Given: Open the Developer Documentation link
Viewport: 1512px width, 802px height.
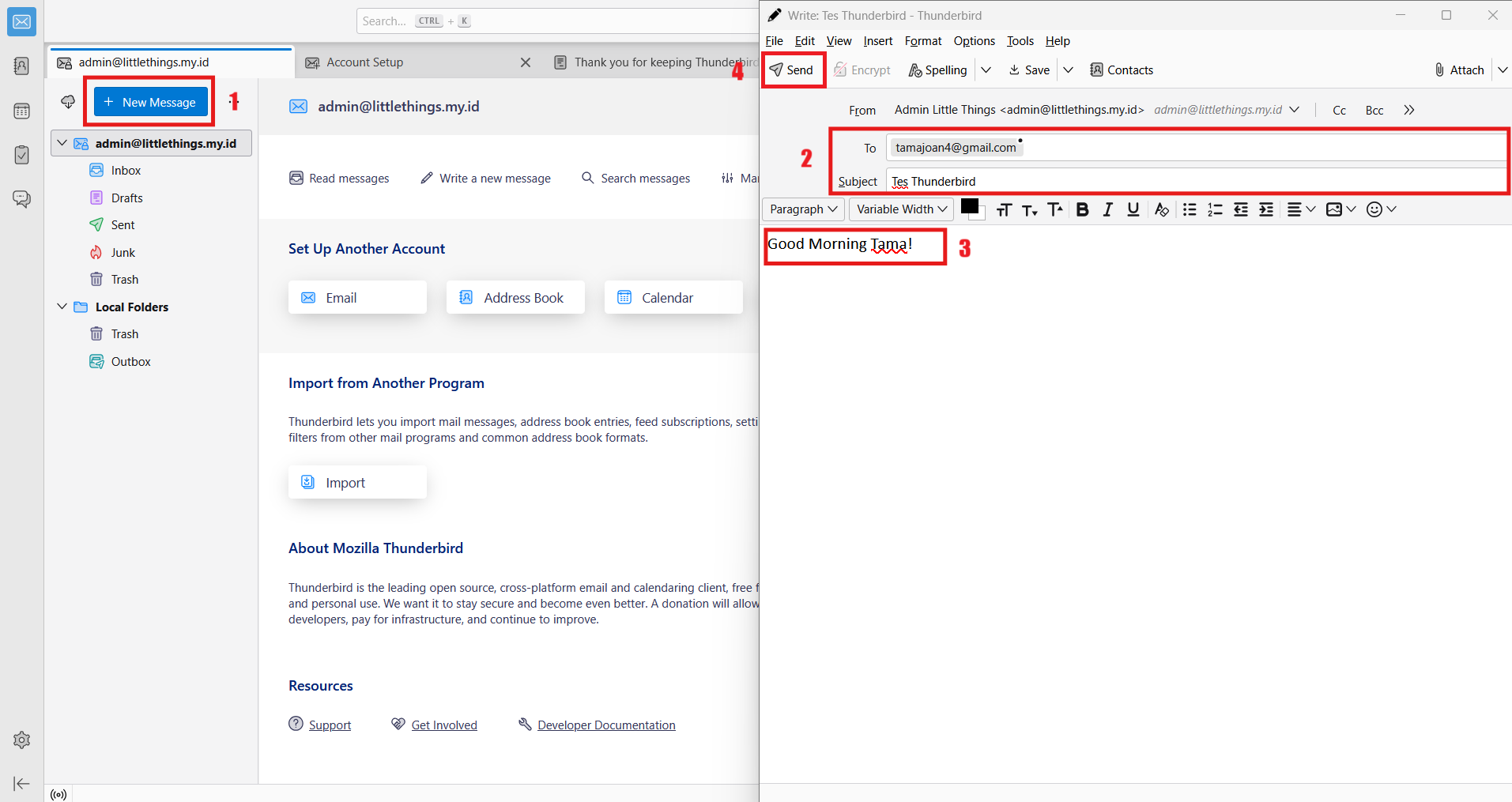Looking at the screenshot, I should 606,725.
